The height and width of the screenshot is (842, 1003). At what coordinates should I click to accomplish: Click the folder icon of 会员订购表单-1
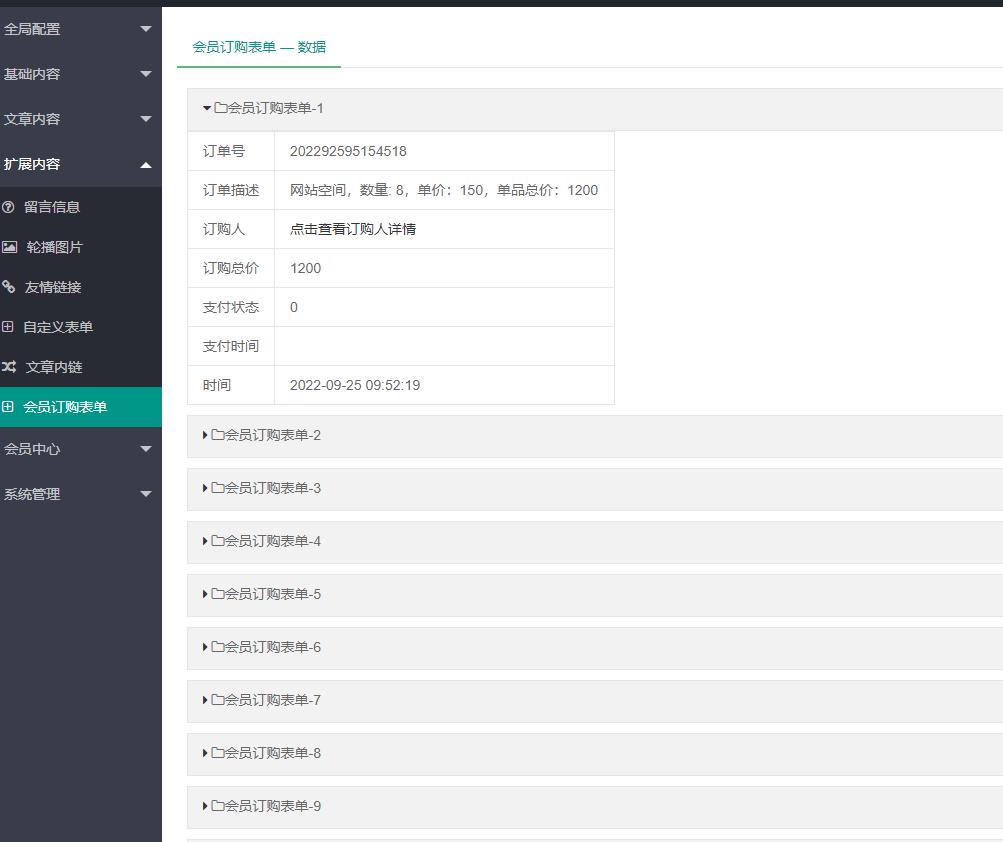click(220, 108)
